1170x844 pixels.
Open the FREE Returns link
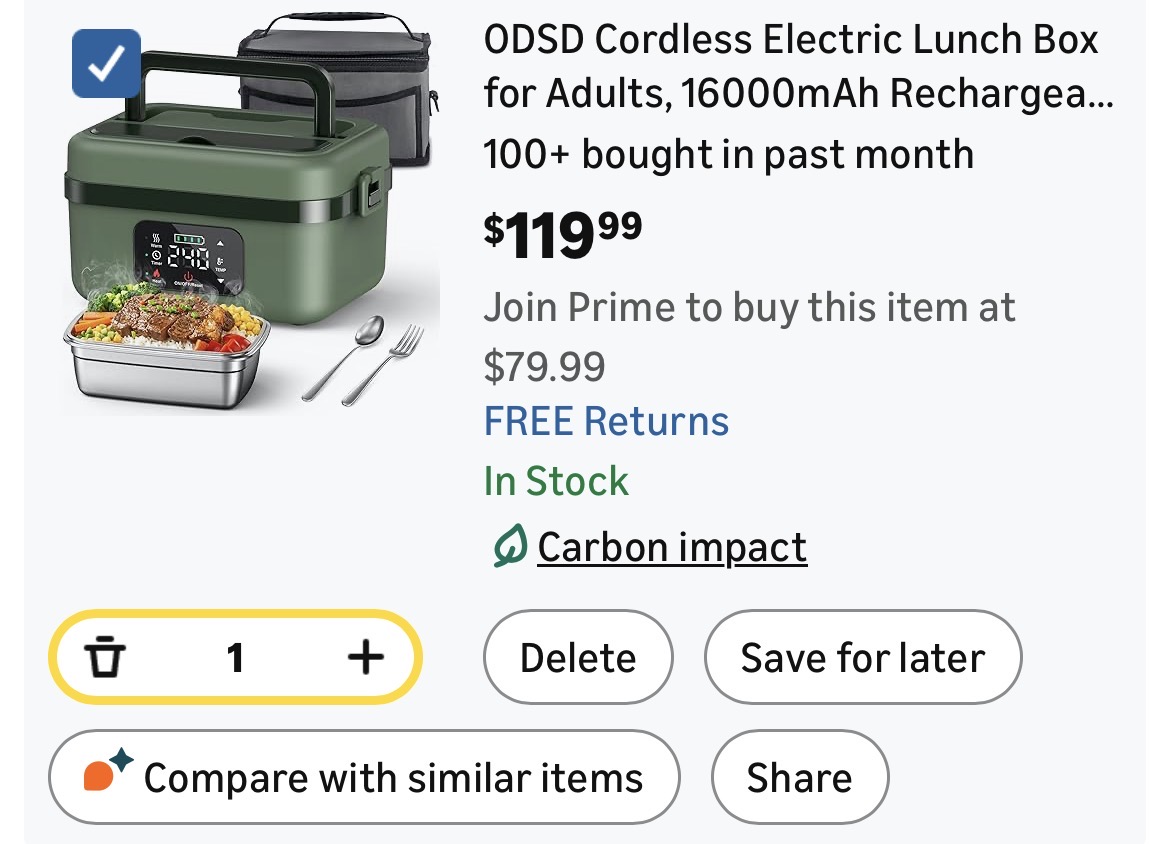[x=606, y=421]
